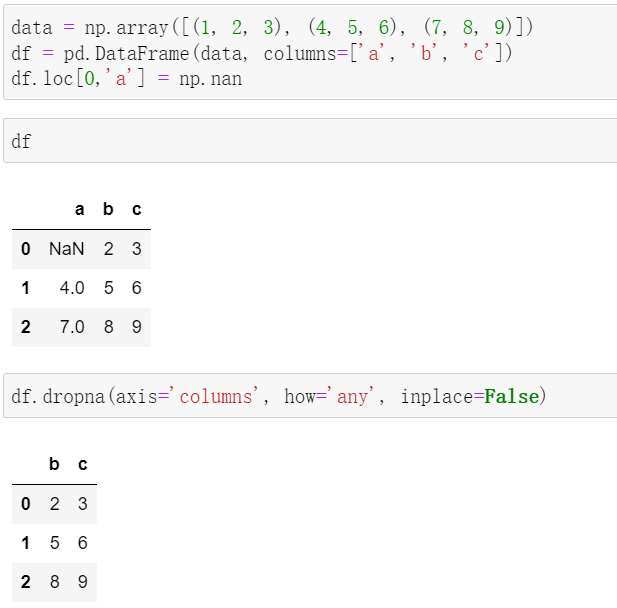Click np.nan in the first code cell
The image size is (617, 608).
[210, 78]
